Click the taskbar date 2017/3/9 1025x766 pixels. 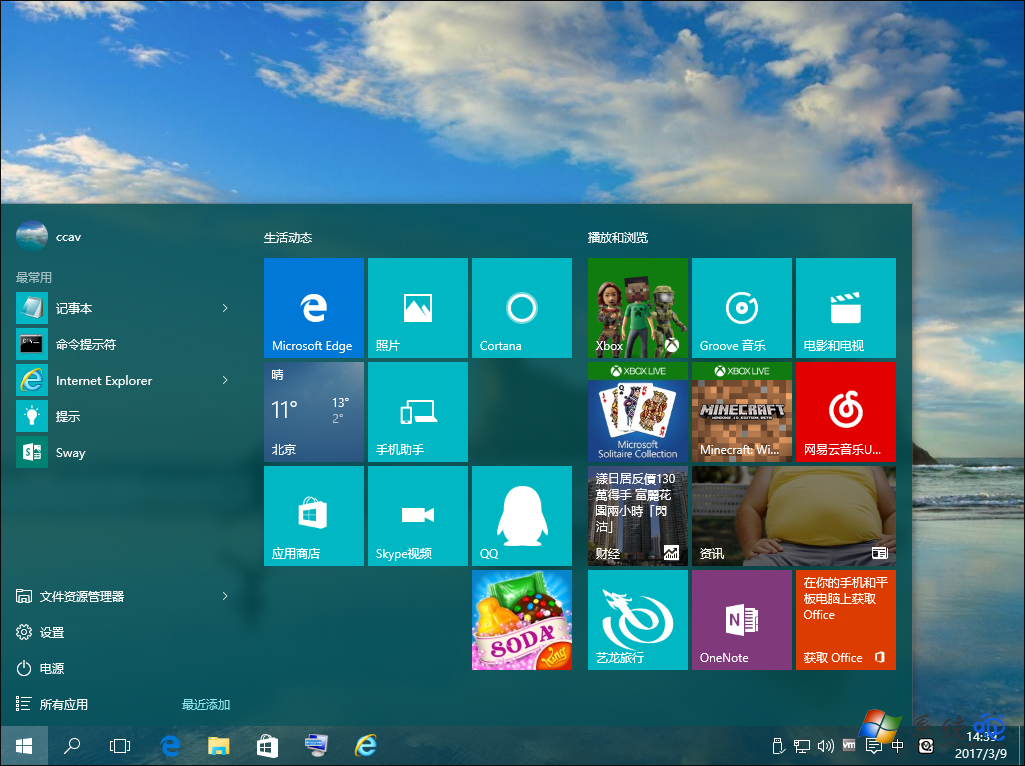(x=981, y=754)
